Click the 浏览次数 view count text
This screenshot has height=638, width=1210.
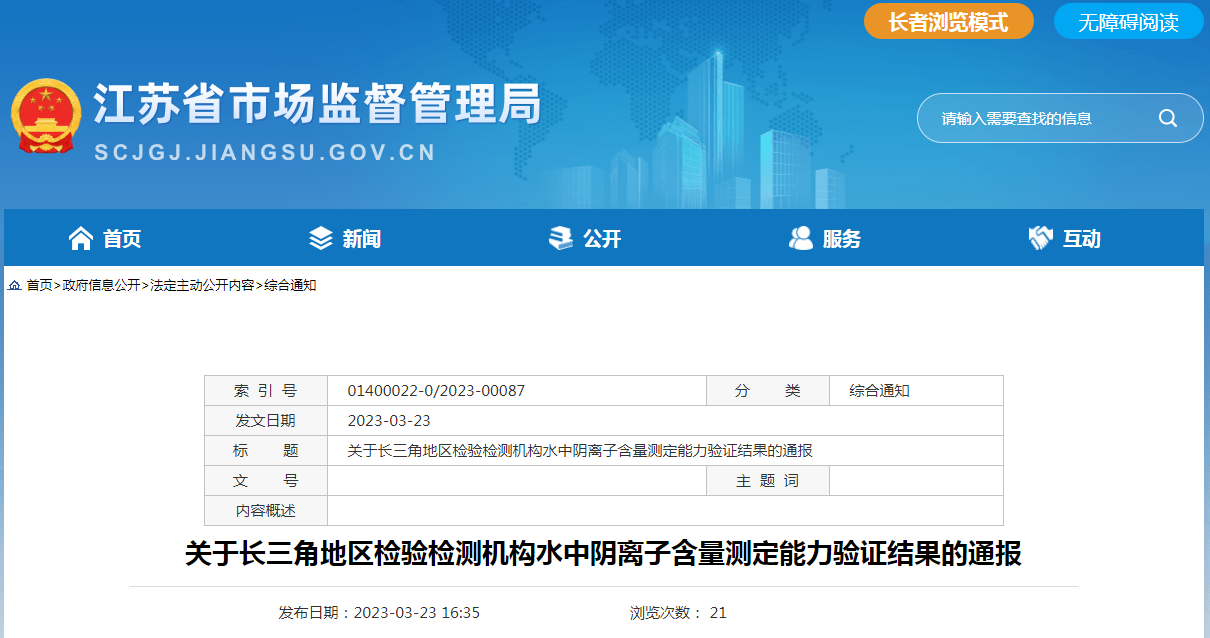coord(678,613)
